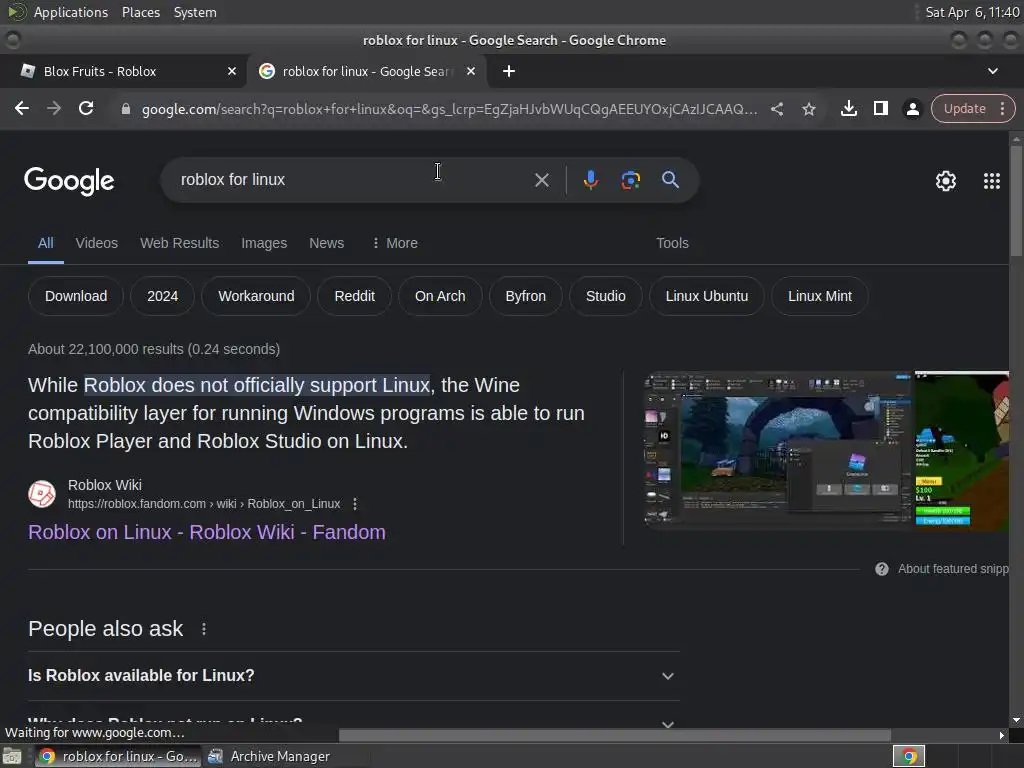Image resolution: width=1024 pixels, height=768 pixels.
Task: Open the three-dot menu beside Roblox_on_Linux URL
Action: (355, 504)
